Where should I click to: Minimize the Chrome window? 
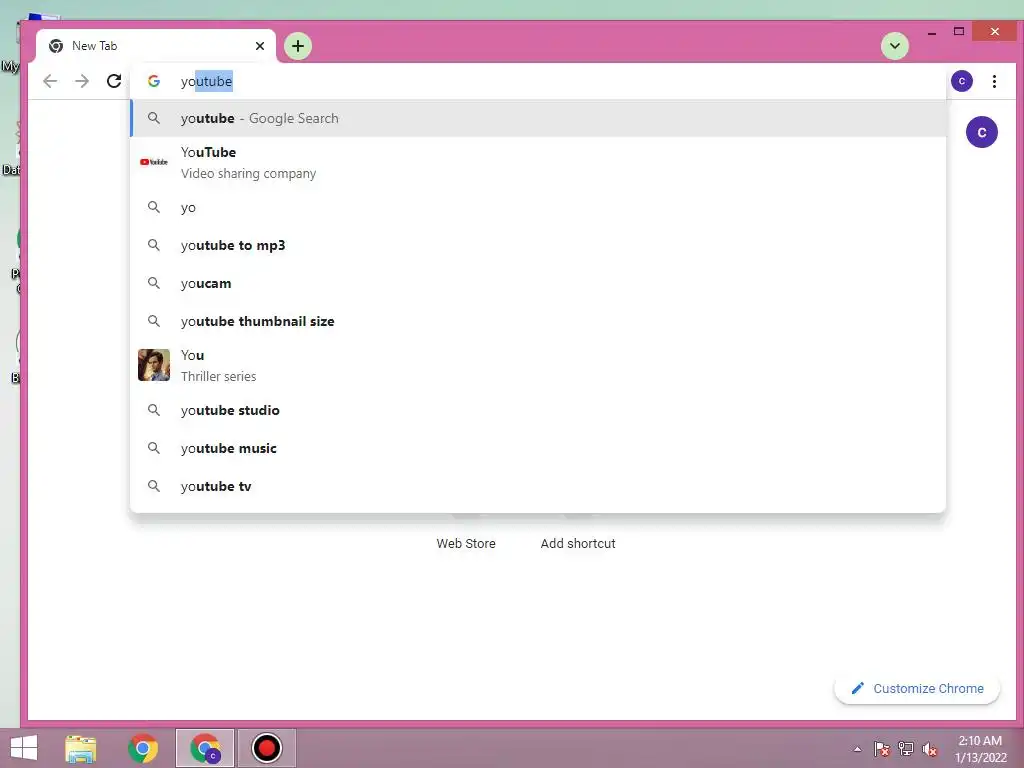click(932, 32)
